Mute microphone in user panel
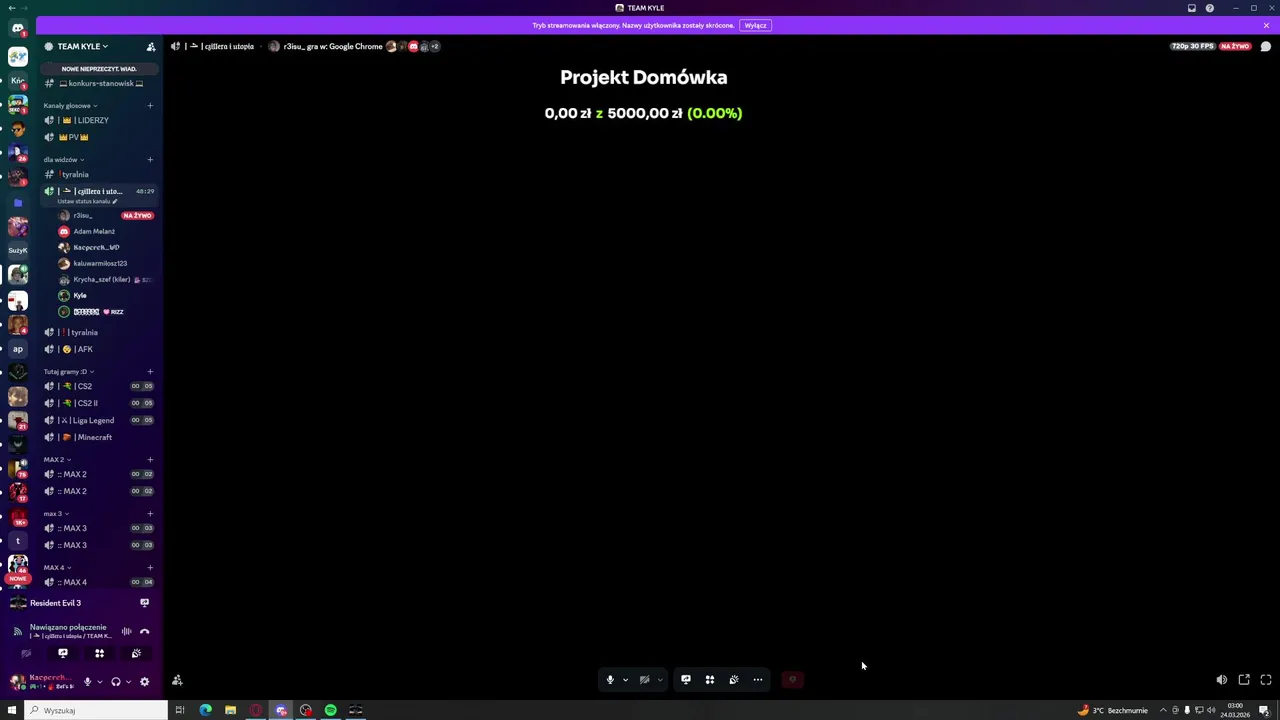This screenshot has width=1280, height=720. (x=87, y=681)
